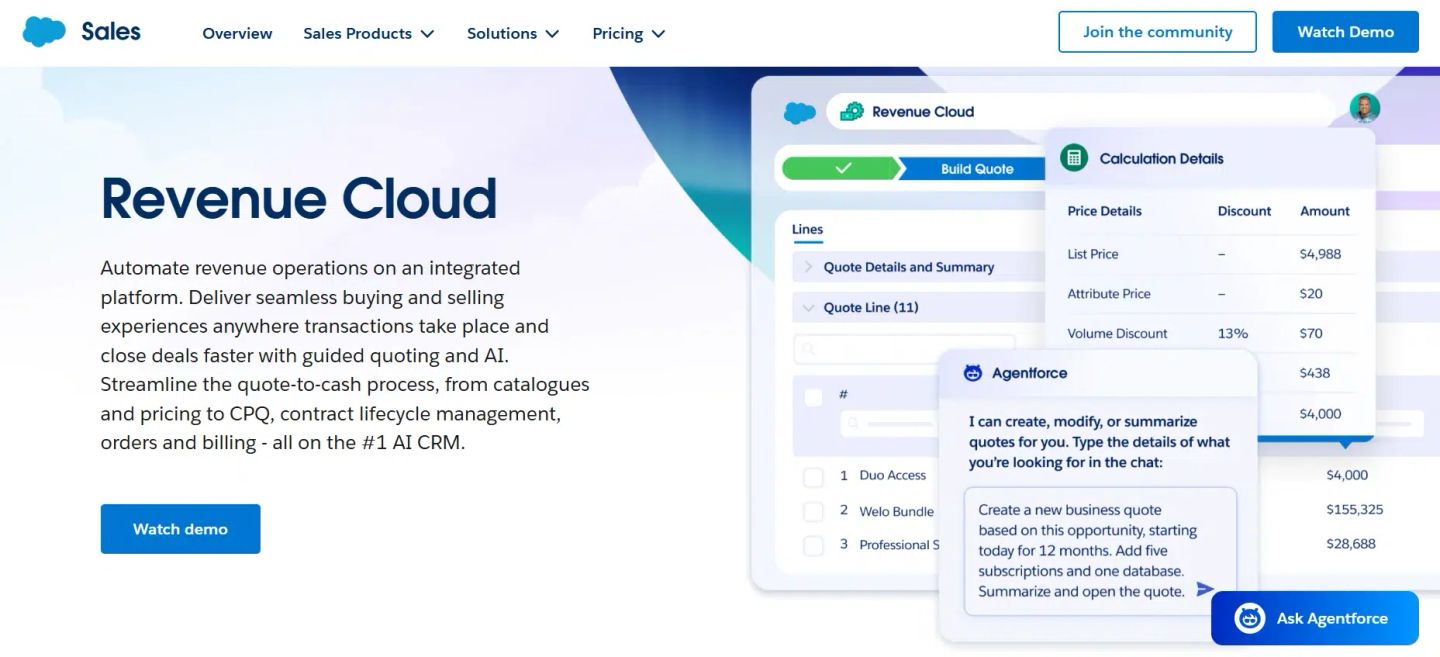This screenshot has width=1440, height=657.
Task: Click the send arrow icon in chat box
Action: click(1205, 589)
